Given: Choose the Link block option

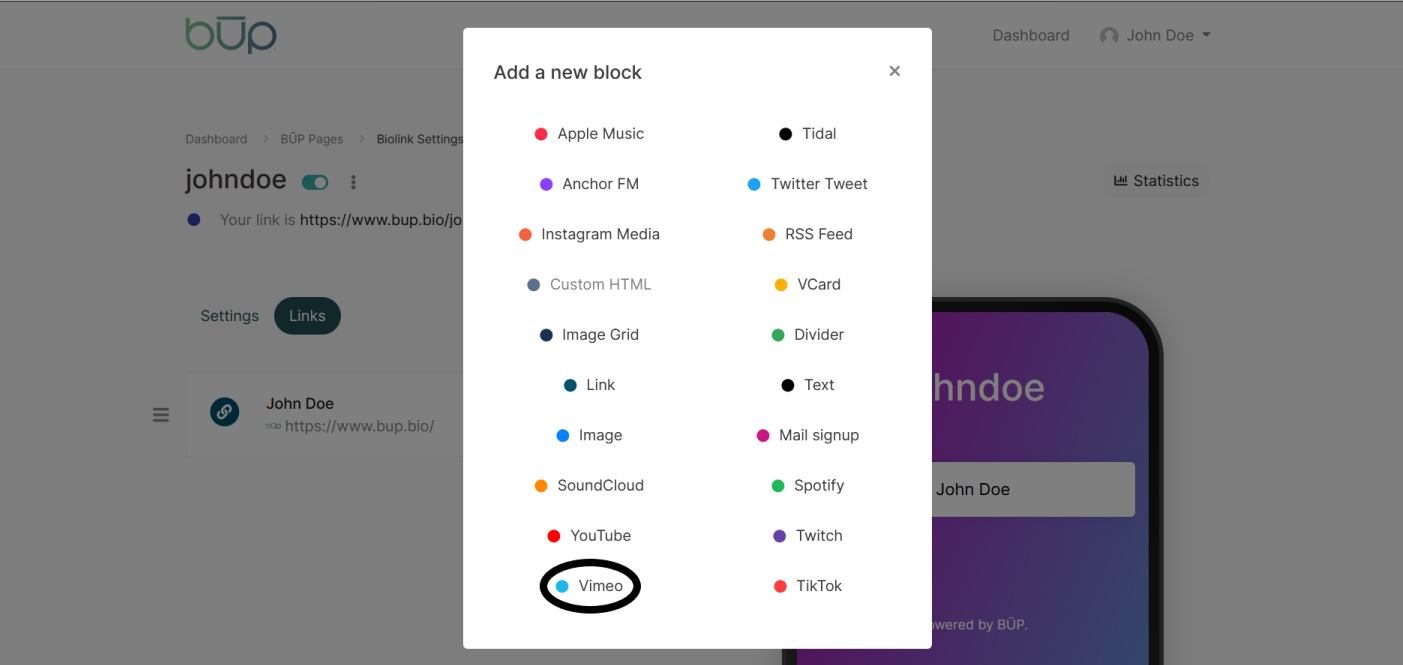Looking at the screenshot, I should pyautogui.click(x=589, y=385).
